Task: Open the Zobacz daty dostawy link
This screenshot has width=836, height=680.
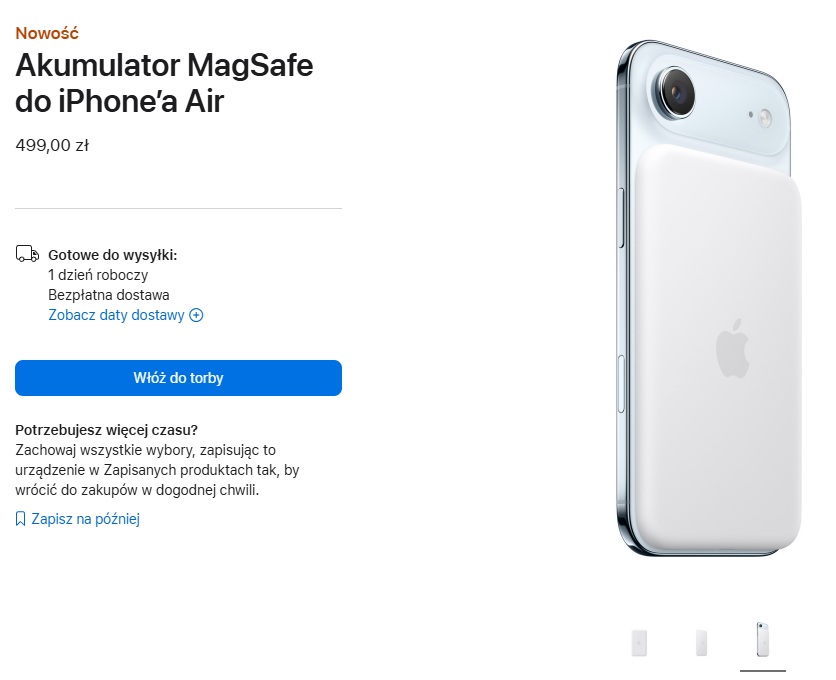Action: pos(116,315)
